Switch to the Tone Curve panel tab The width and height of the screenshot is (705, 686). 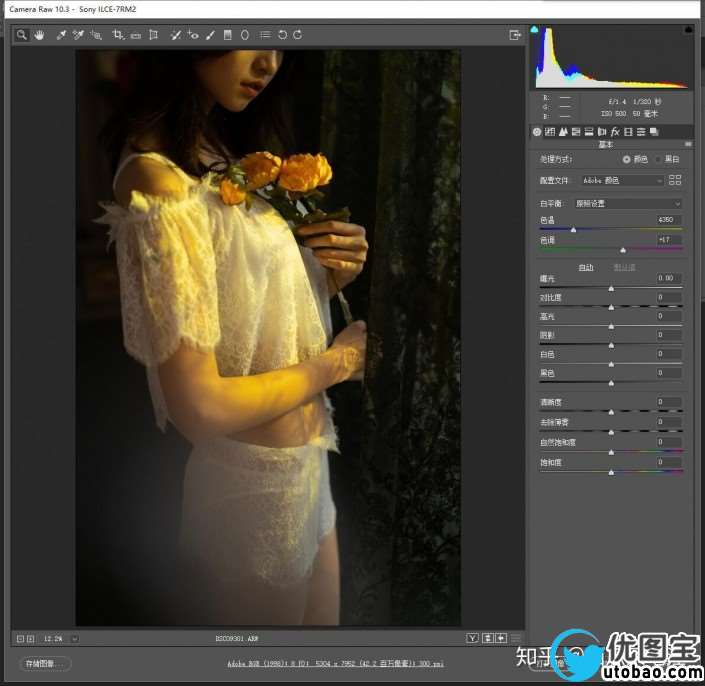tap(549, 131)
